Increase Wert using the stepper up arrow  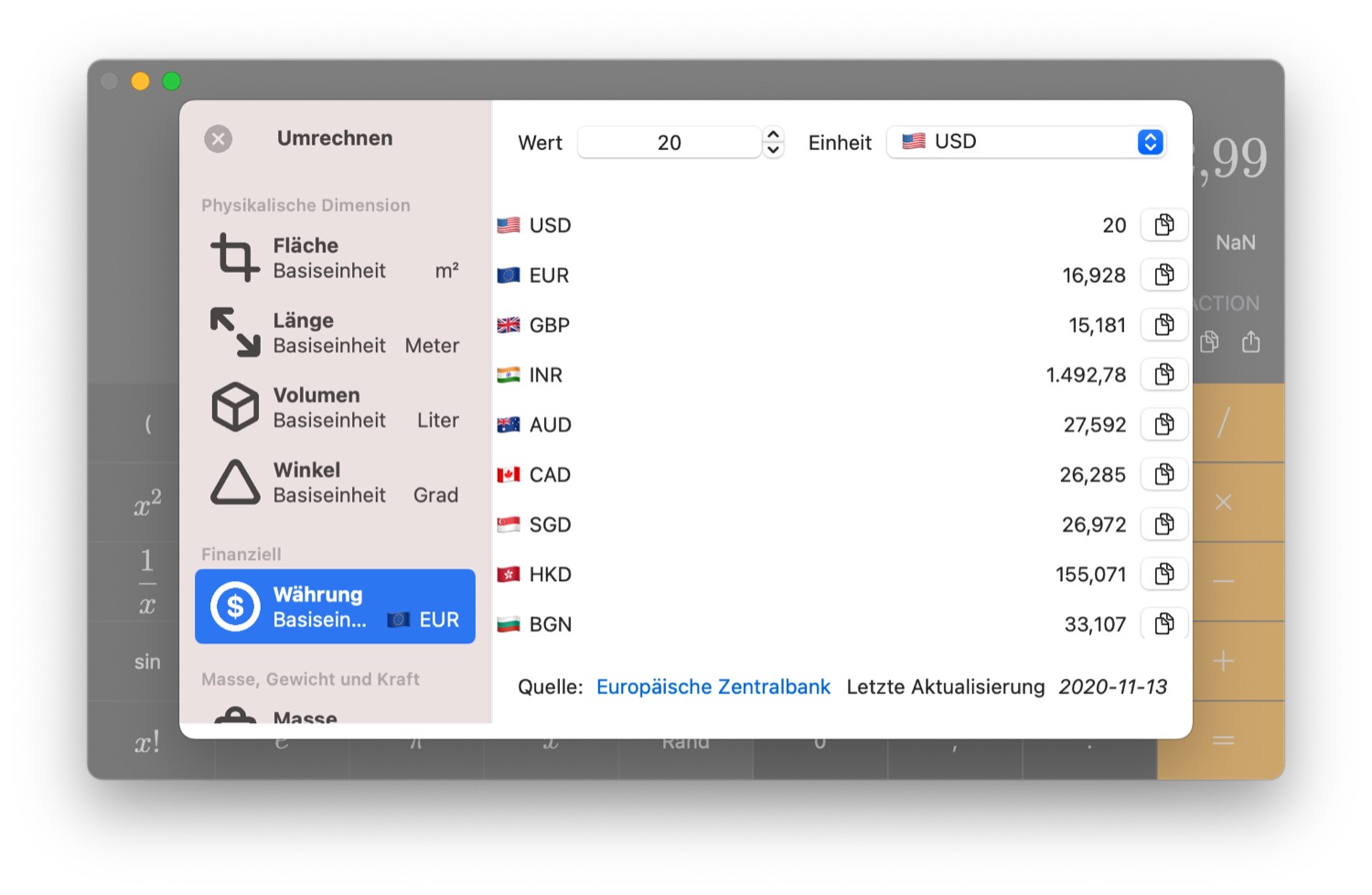pos(773,134)
